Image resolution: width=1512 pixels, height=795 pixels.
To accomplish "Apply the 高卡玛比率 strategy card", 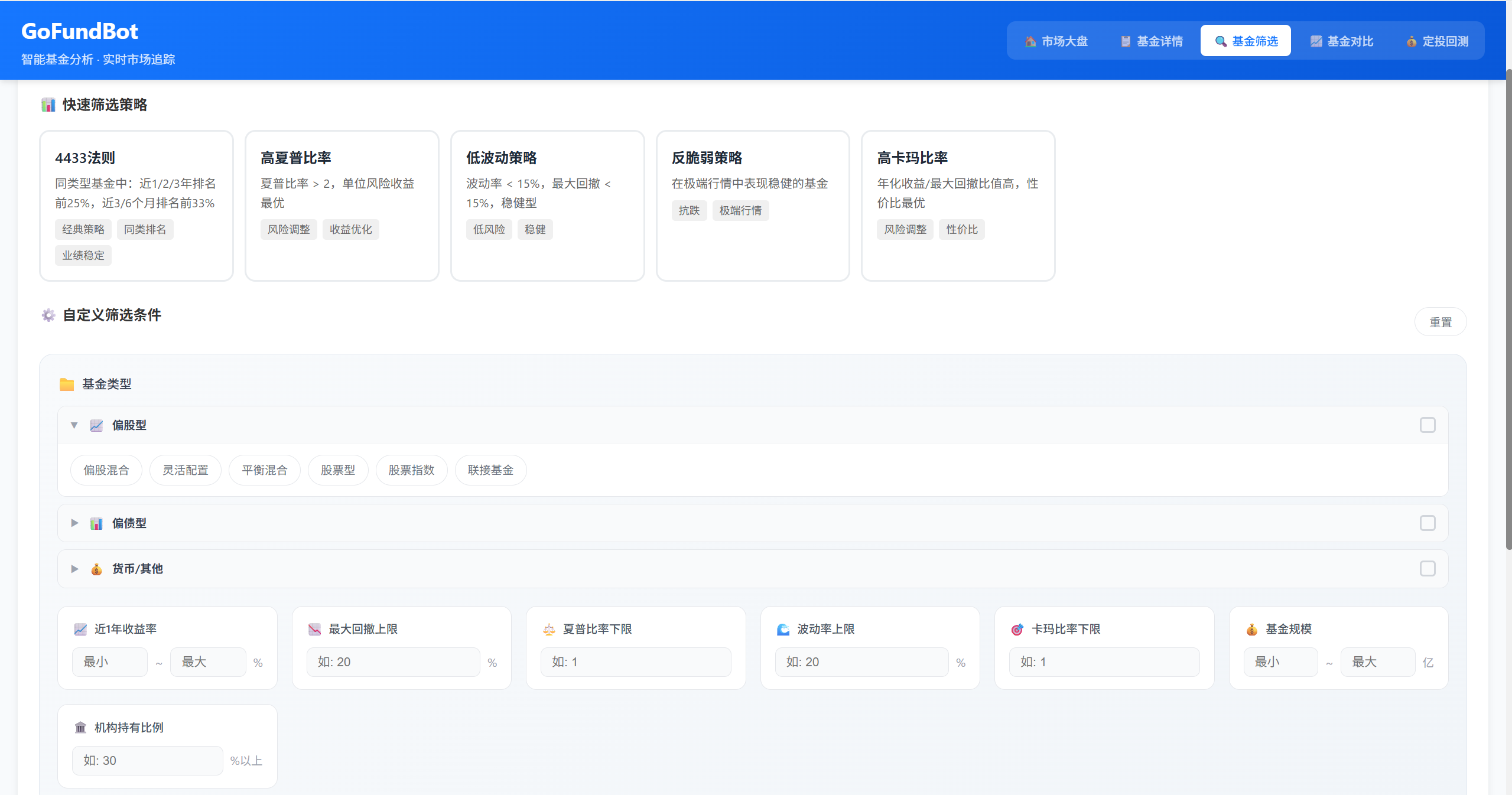I will tap(958, 206).
